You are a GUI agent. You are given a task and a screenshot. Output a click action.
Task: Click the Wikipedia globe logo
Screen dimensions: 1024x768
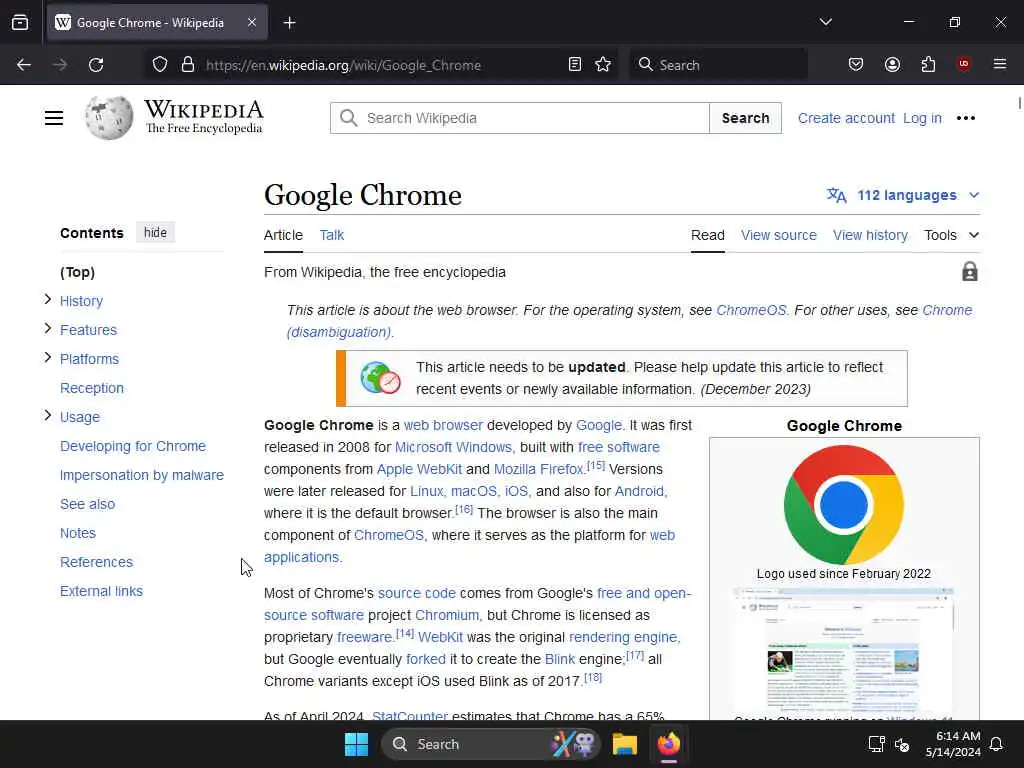tap(108, 118)
